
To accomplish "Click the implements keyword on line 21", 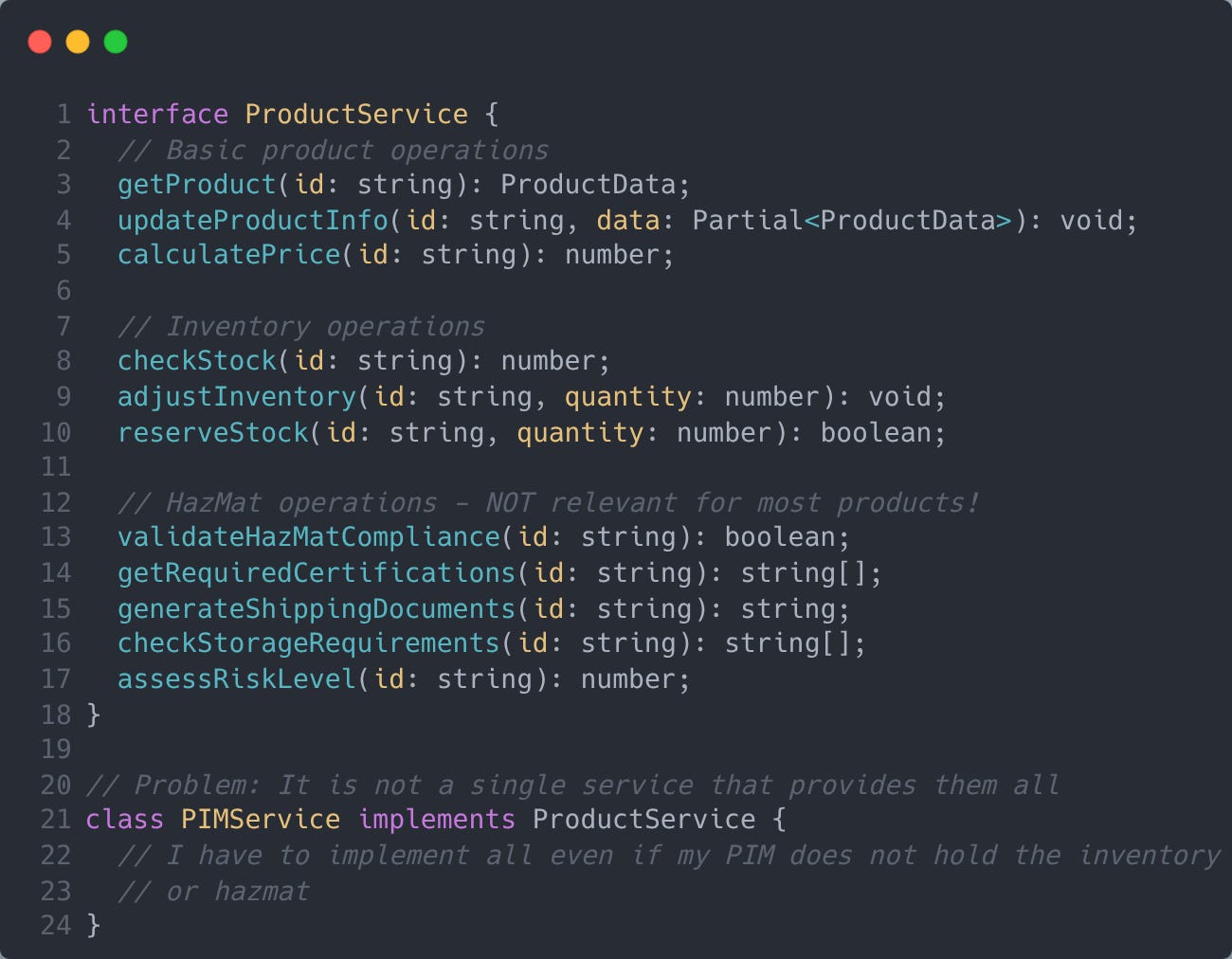I will (436, 820).
